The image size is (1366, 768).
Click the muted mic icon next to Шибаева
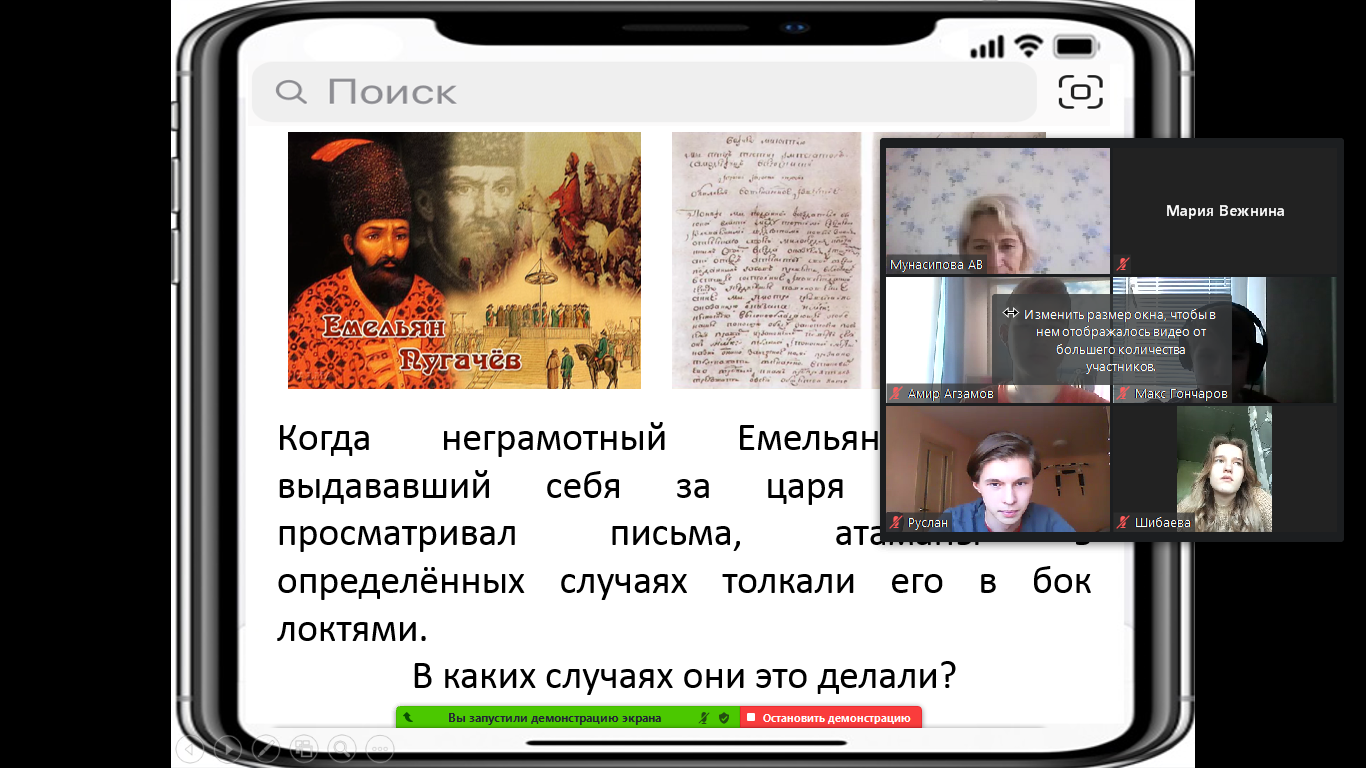[x=1123, y=522]
